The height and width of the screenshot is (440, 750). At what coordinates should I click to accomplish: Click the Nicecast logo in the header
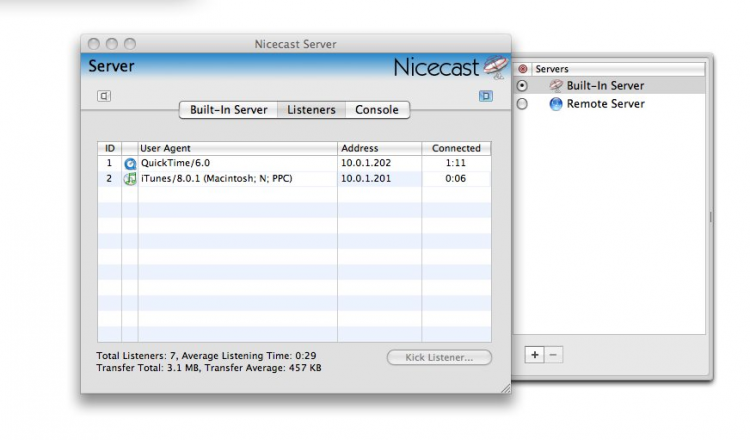coord(450,67)
